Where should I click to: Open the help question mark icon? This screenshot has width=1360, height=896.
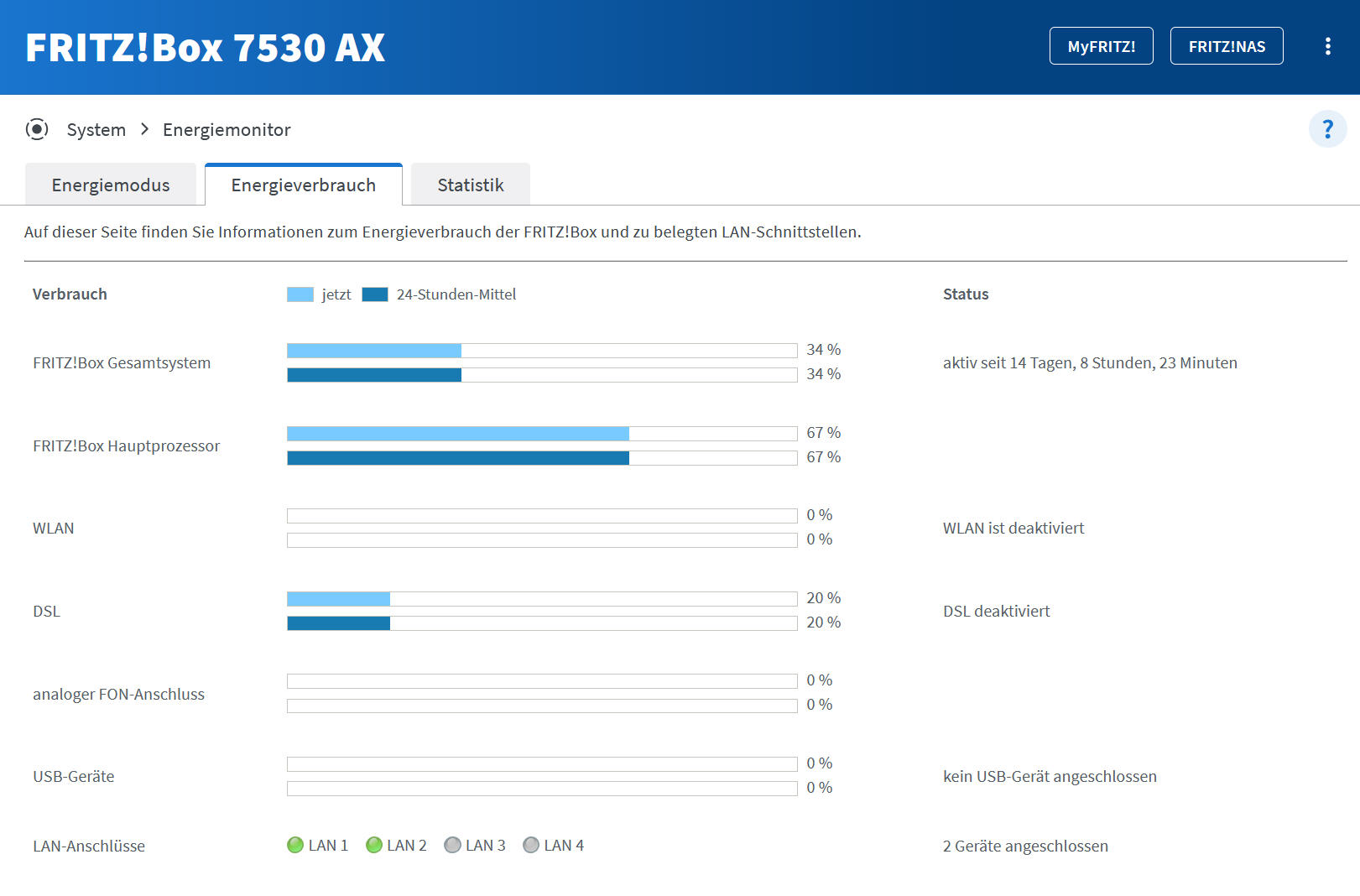[x=1327, y=129]
